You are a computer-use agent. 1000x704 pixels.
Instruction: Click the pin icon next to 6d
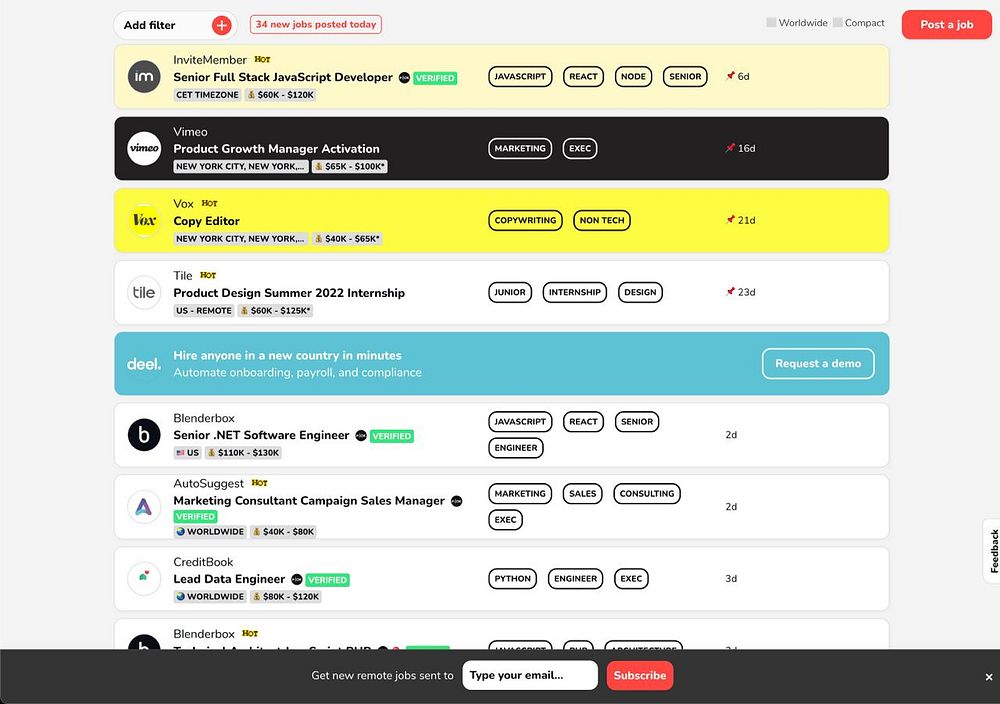click(x=730, y=76)
